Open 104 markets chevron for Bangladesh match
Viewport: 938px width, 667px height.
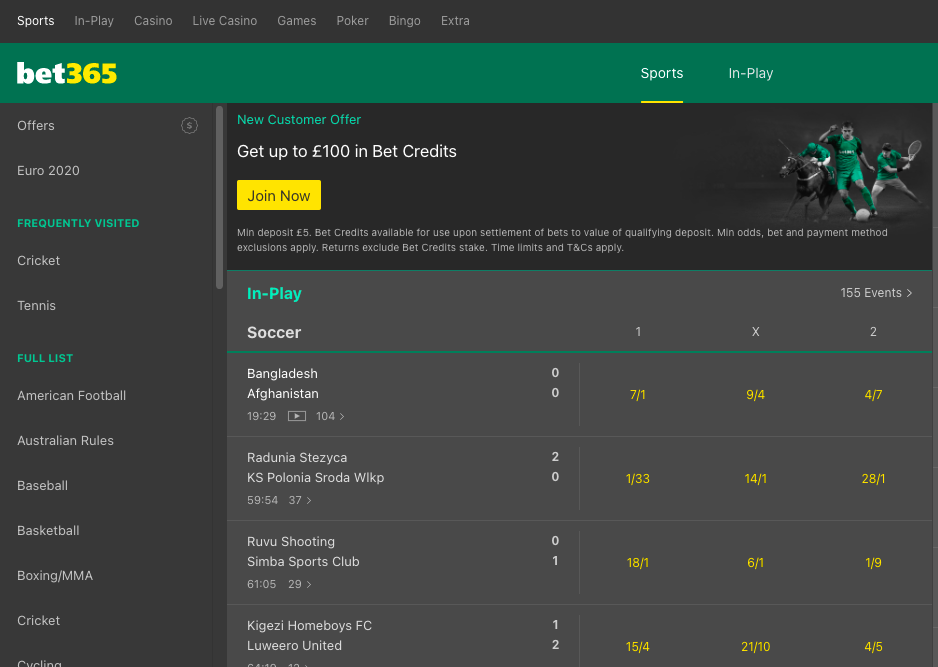(x=330, y=416)
